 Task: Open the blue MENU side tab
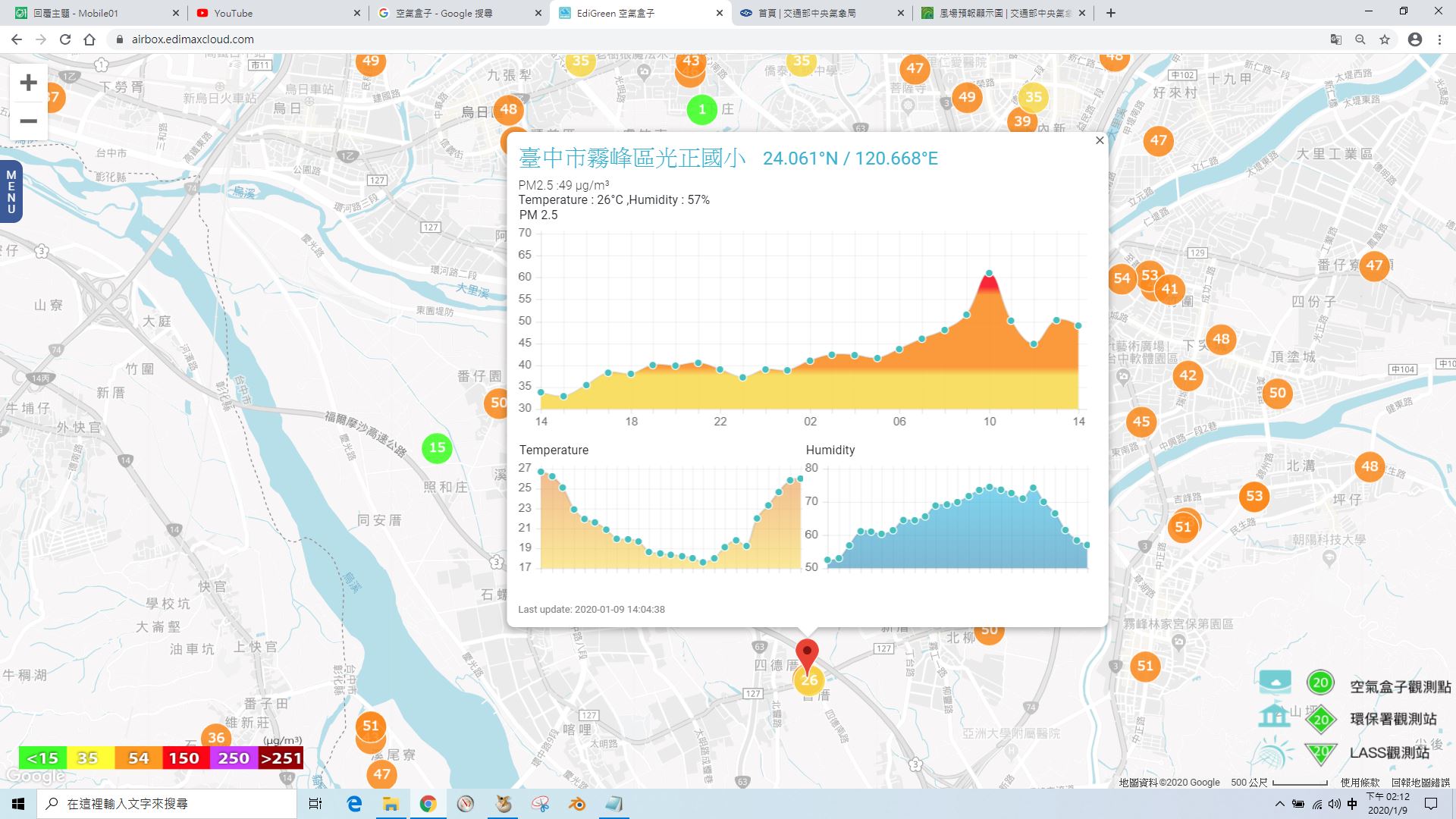click(11, 192)
